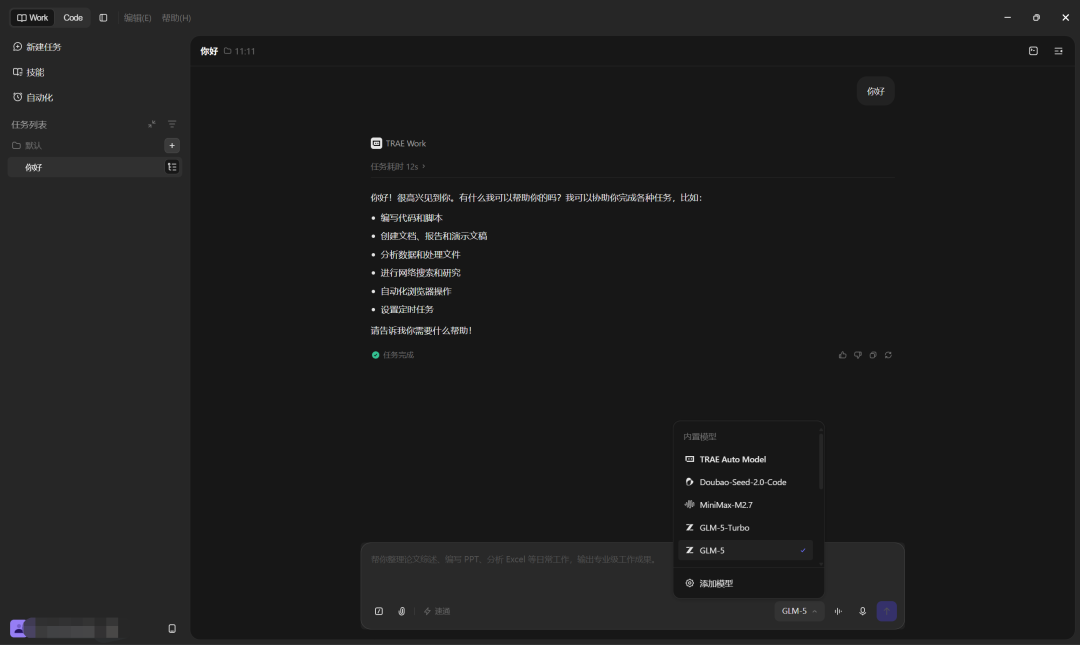The width and height of the screenshot is (1080, 645).
Task: Open the voice waveform icon
Action: [838, 611]
